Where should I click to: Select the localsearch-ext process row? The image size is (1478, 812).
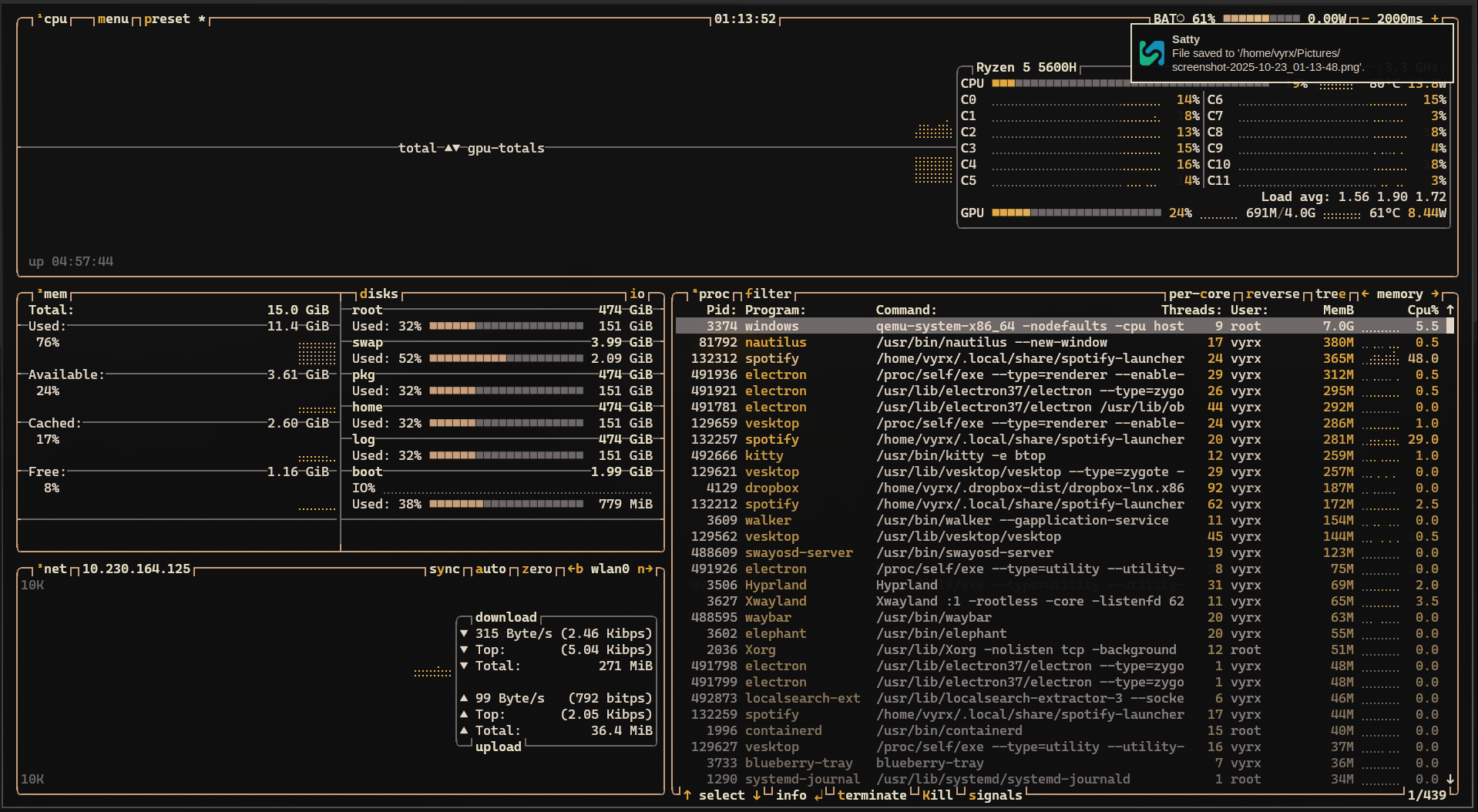(1060, 699)
